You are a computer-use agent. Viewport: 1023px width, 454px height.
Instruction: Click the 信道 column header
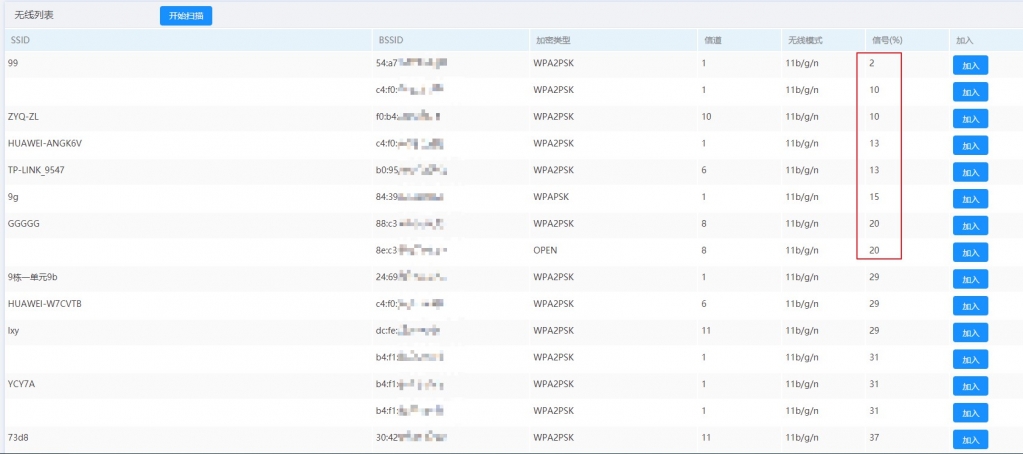713,40
